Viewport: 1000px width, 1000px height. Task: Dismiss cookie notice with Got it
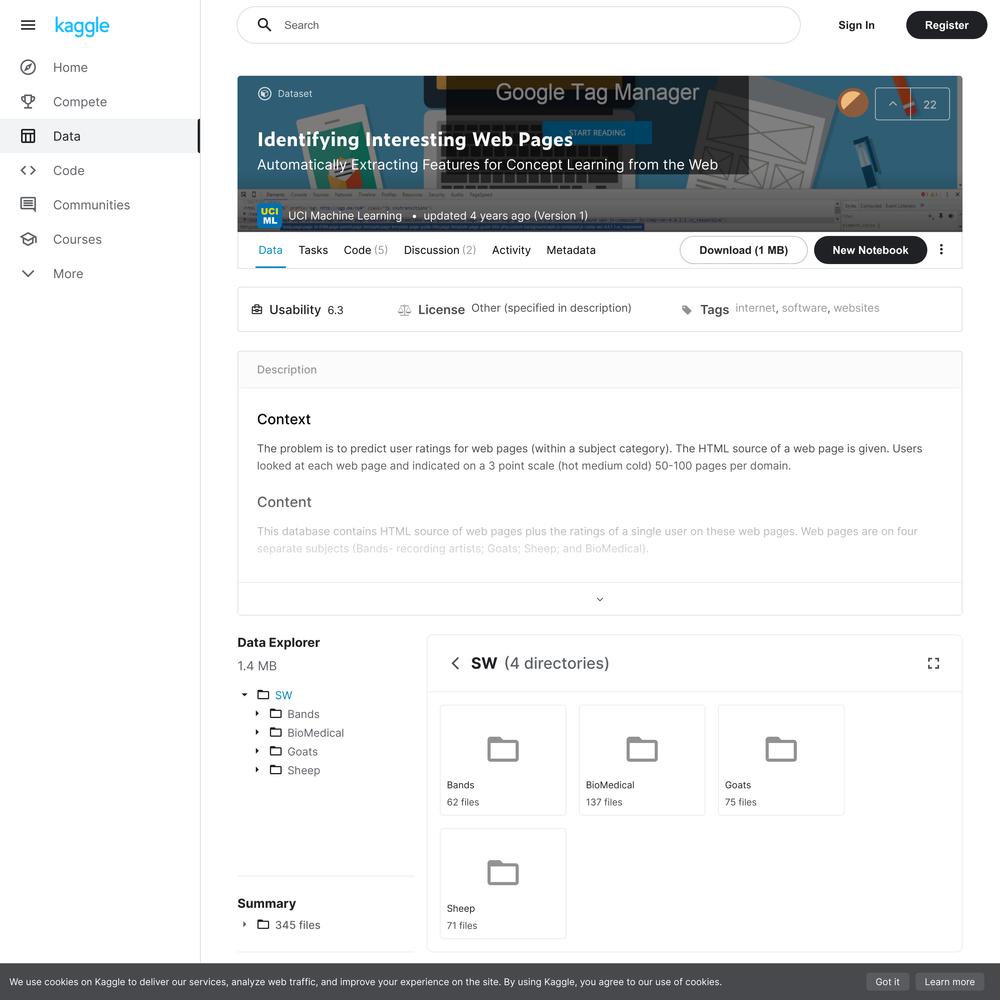[887, 982]
